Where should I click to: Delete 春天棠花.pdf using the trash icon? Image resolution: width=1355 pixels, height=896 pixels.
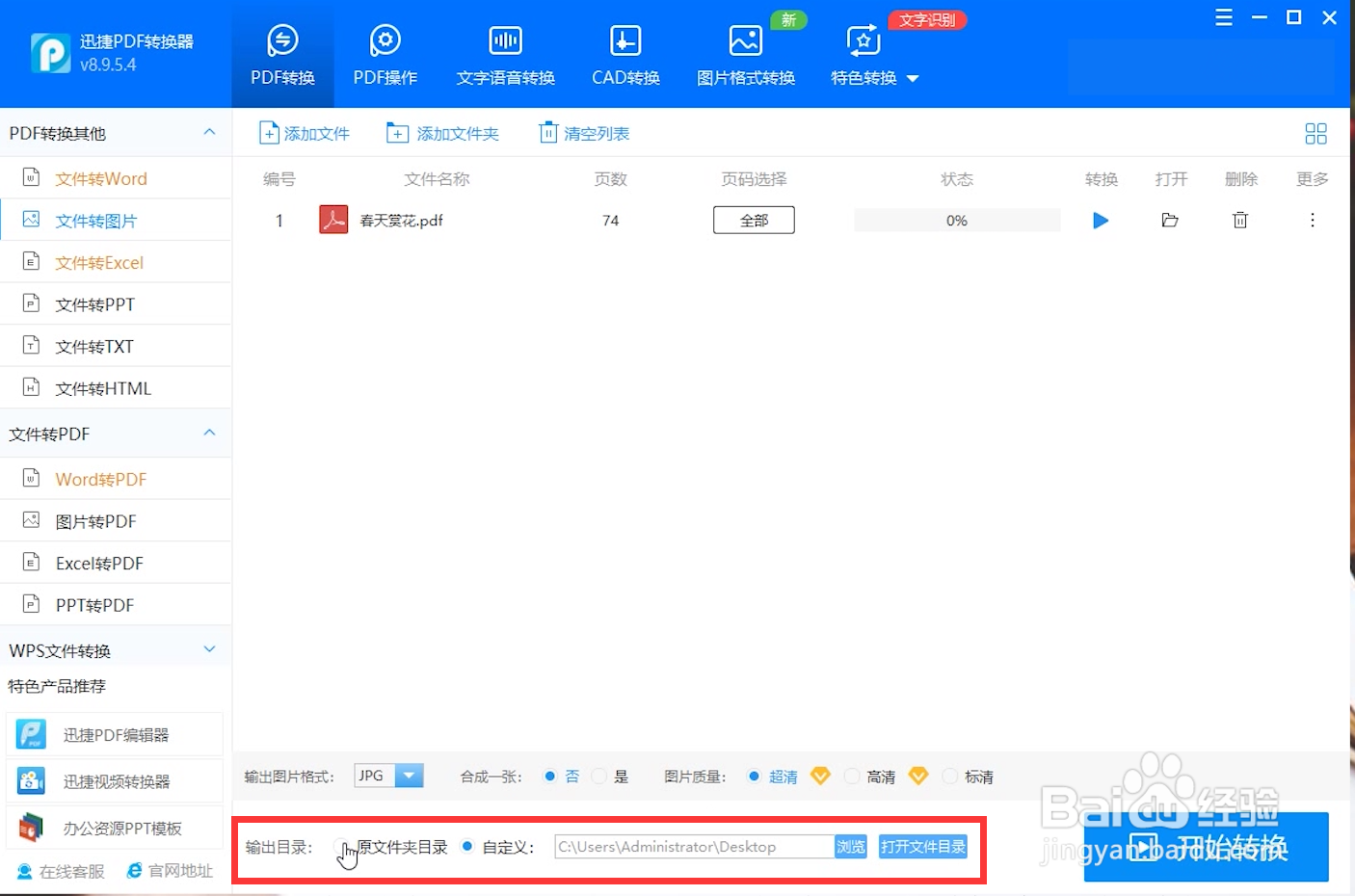tap(1240, 220)
